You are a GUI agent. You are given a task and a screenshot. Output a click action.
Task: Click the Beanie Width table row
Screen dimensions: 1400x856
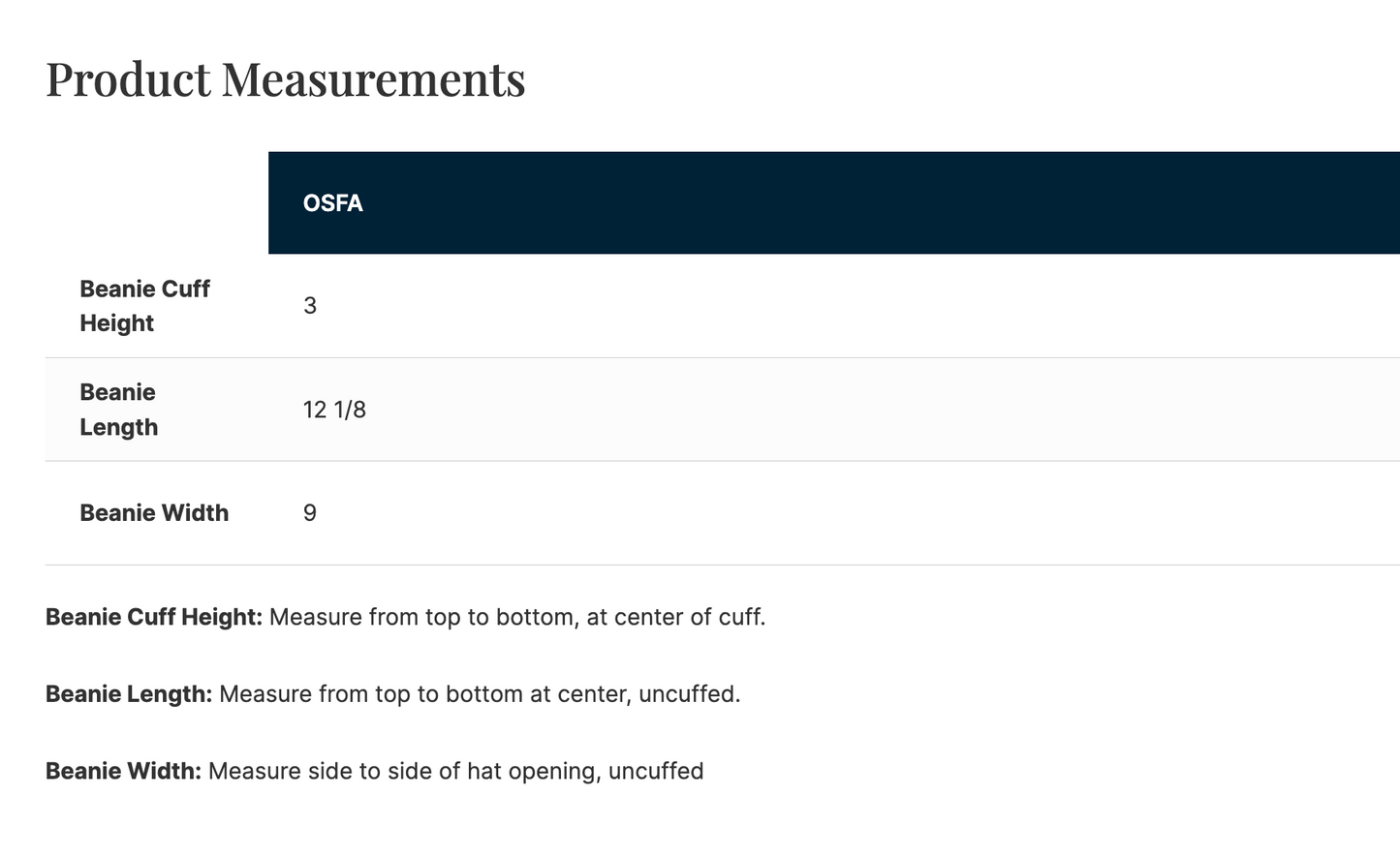click(x=723, y=513)
